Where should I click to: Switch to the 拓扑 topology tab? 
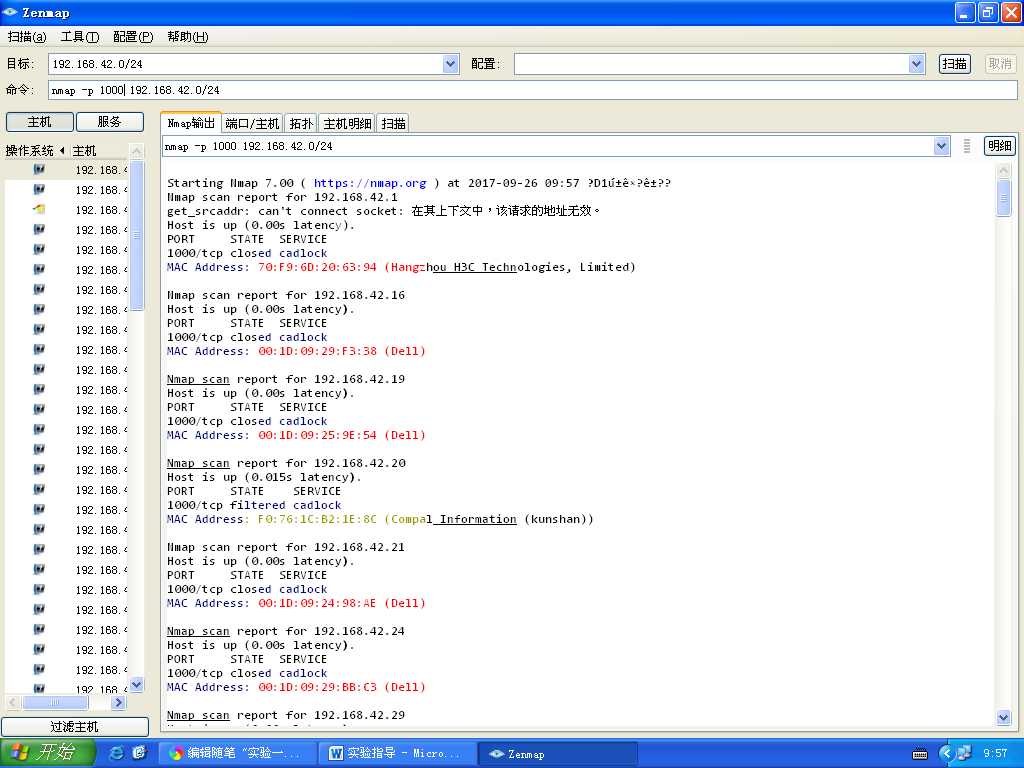[301, 123]
